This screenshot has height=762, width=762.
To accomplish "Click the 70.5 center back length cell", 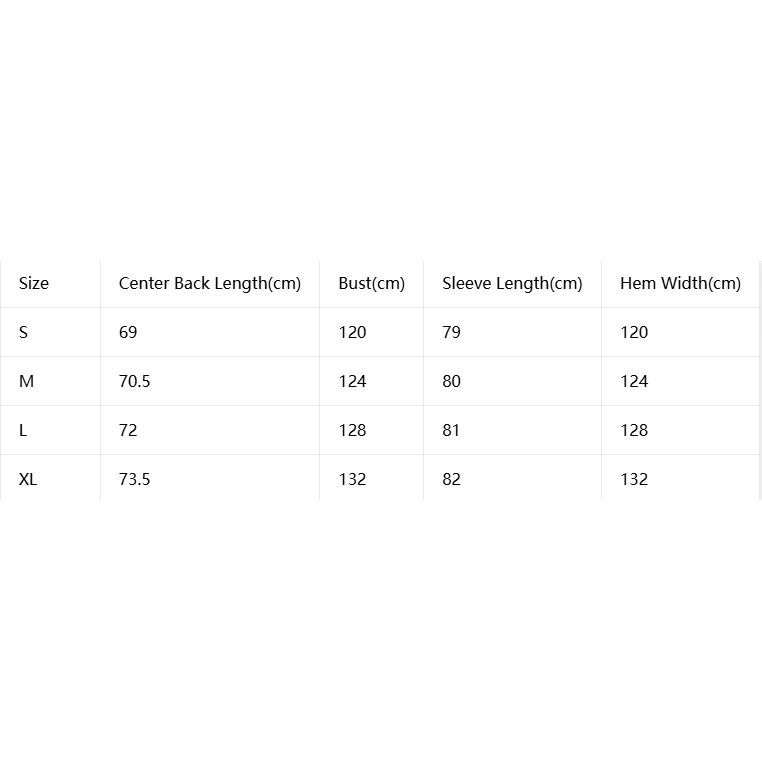I will point(134,381).
